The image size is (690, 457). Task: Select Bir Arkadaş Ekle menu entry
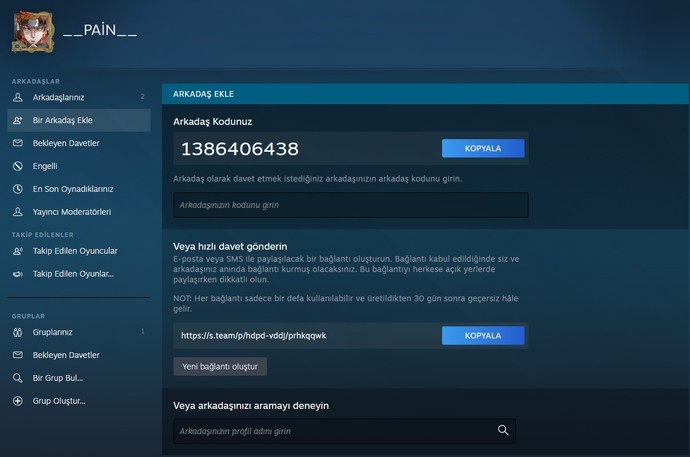(79, 120)
